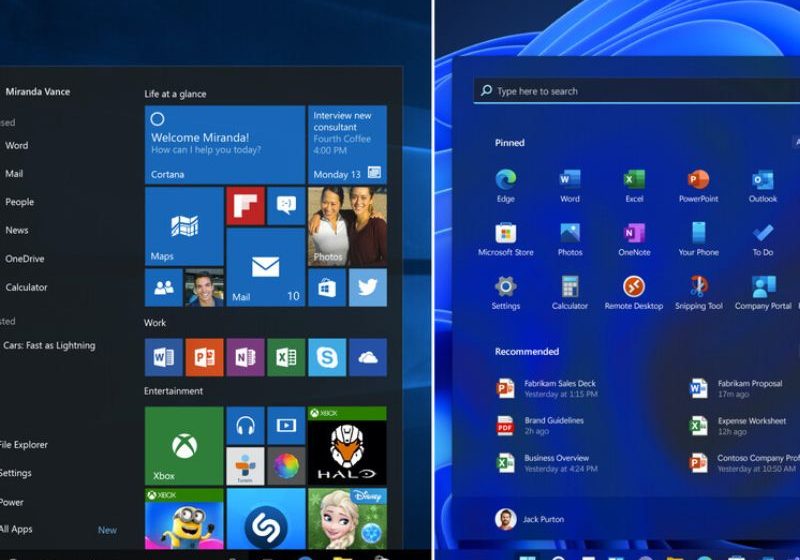
Task: Open the Excel tile under Work group
Action: [286, 358]
